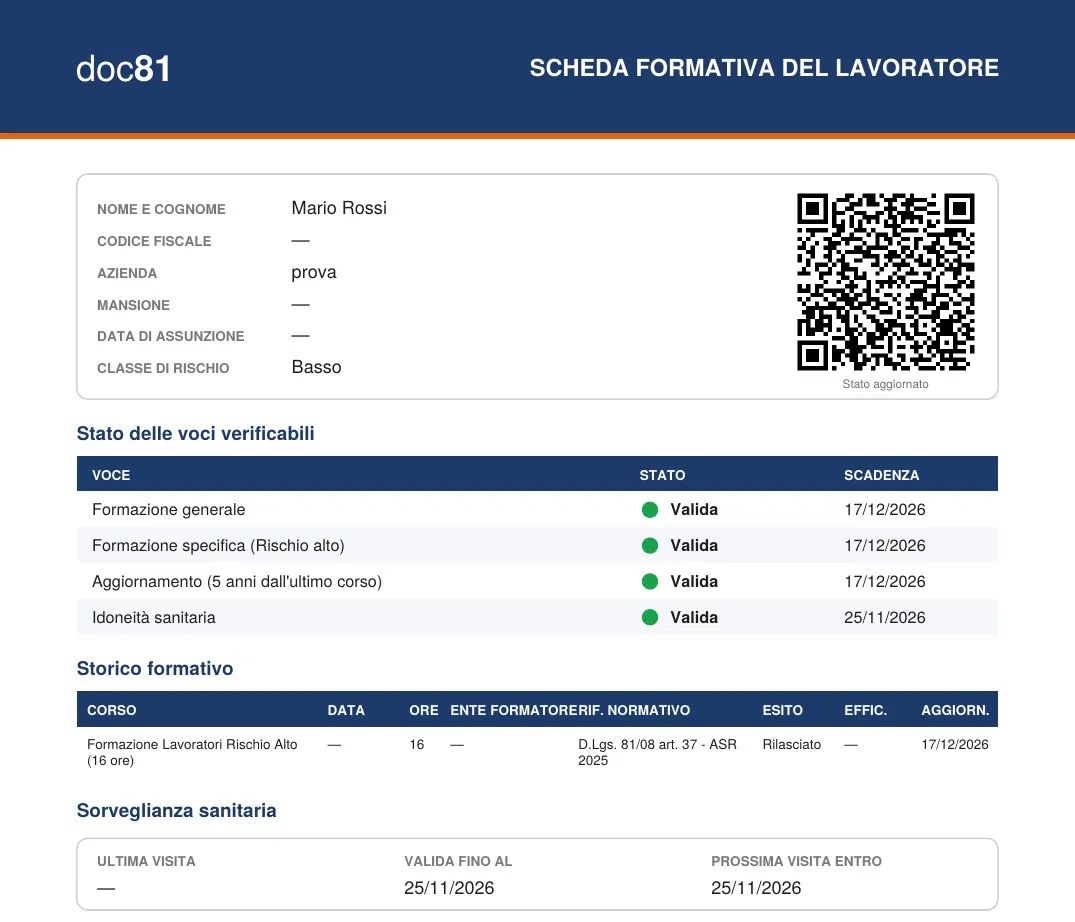Click the 'Sorveglianza sanitaria' heading

(x=176, y=810)
